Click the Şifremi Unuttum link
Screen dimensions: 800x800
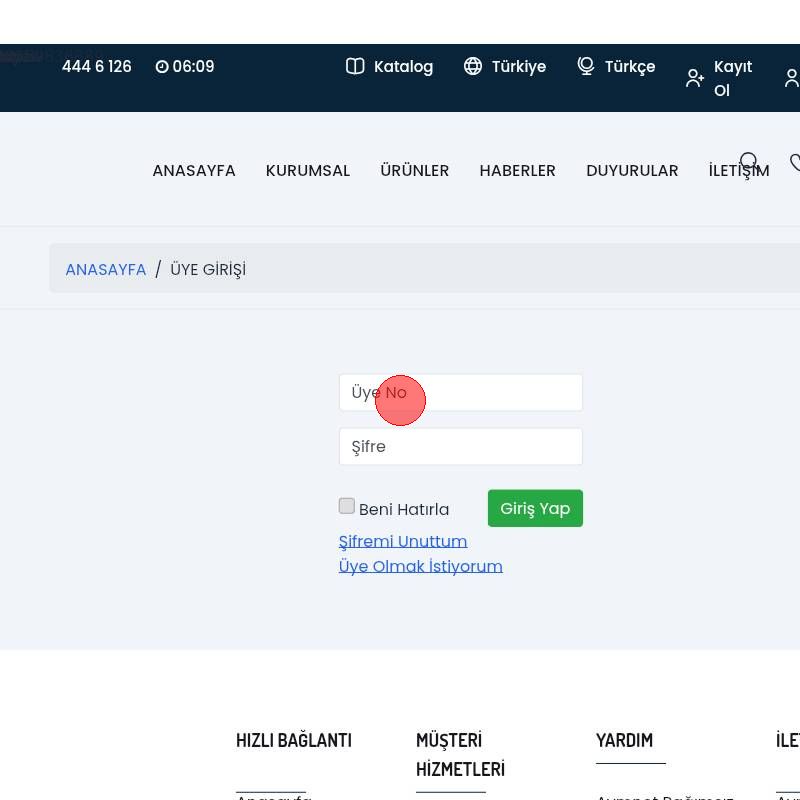coord(403,541)
